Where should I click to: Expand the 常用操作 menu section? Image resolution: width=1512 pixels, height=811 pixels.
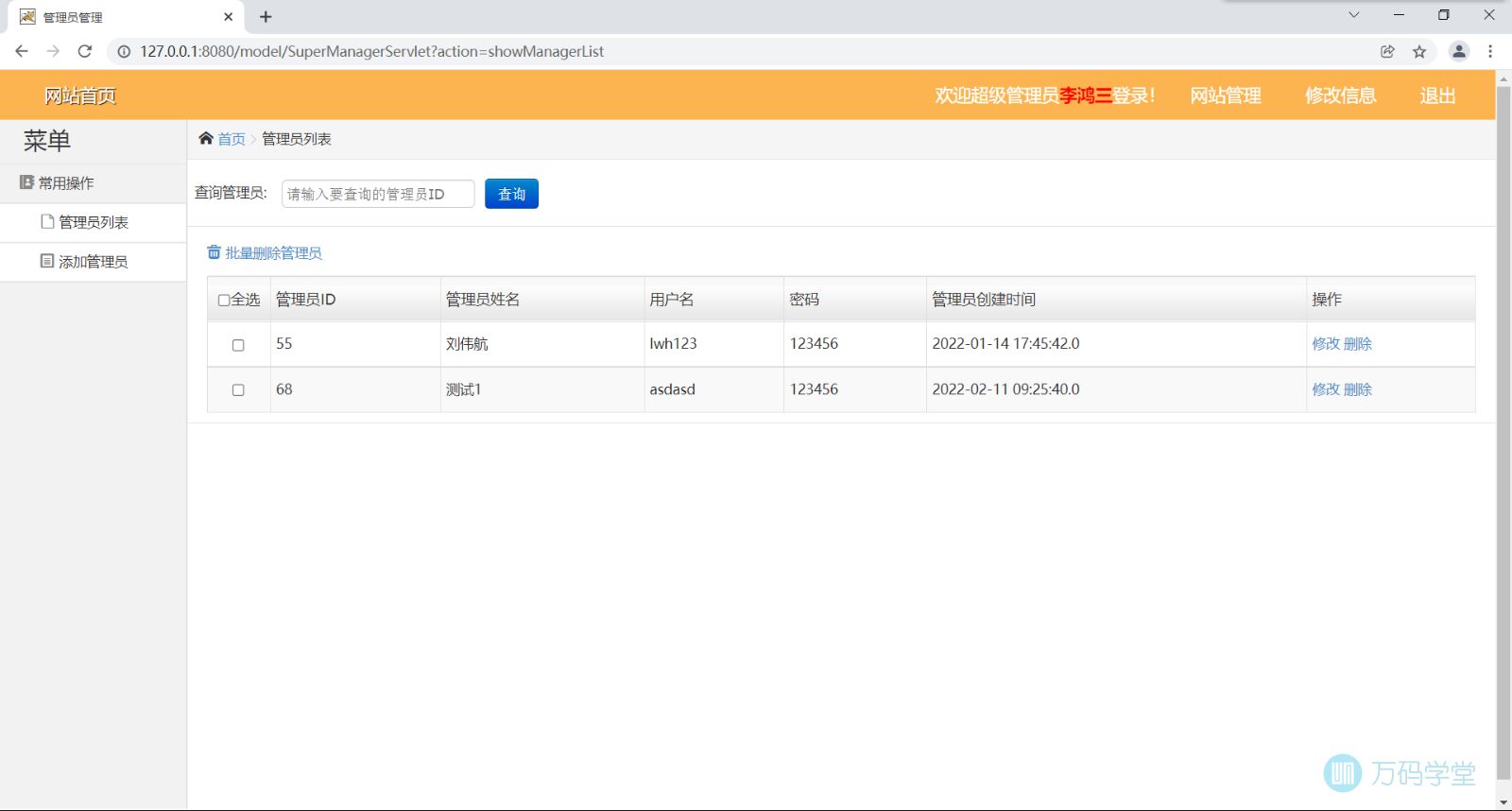[x=93, y=183]
